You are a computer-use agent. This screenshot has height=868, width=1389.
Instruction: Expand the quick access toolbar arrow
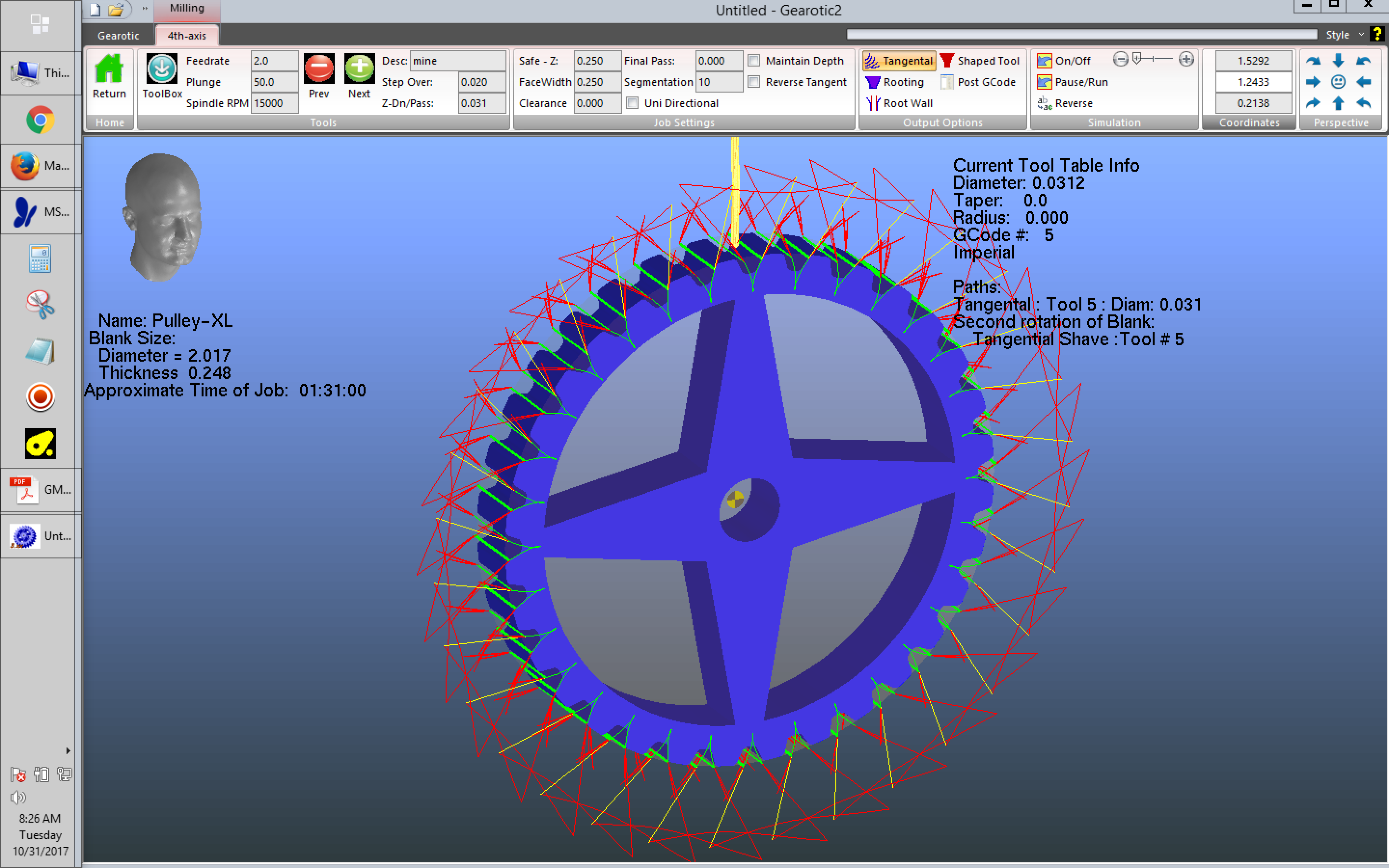145,9
